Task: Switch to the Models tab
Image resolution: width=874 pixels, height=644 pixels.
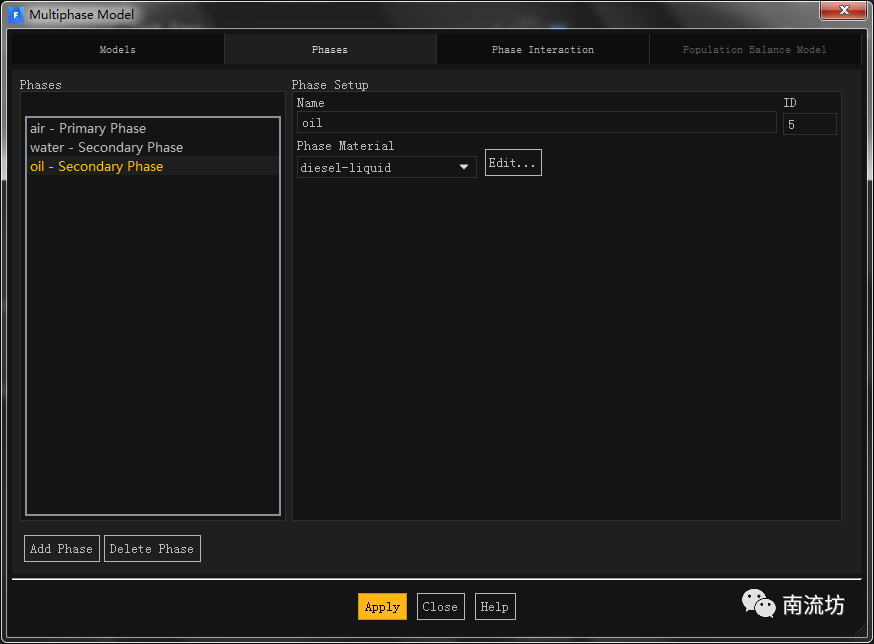Action: (x=117, y=50)
